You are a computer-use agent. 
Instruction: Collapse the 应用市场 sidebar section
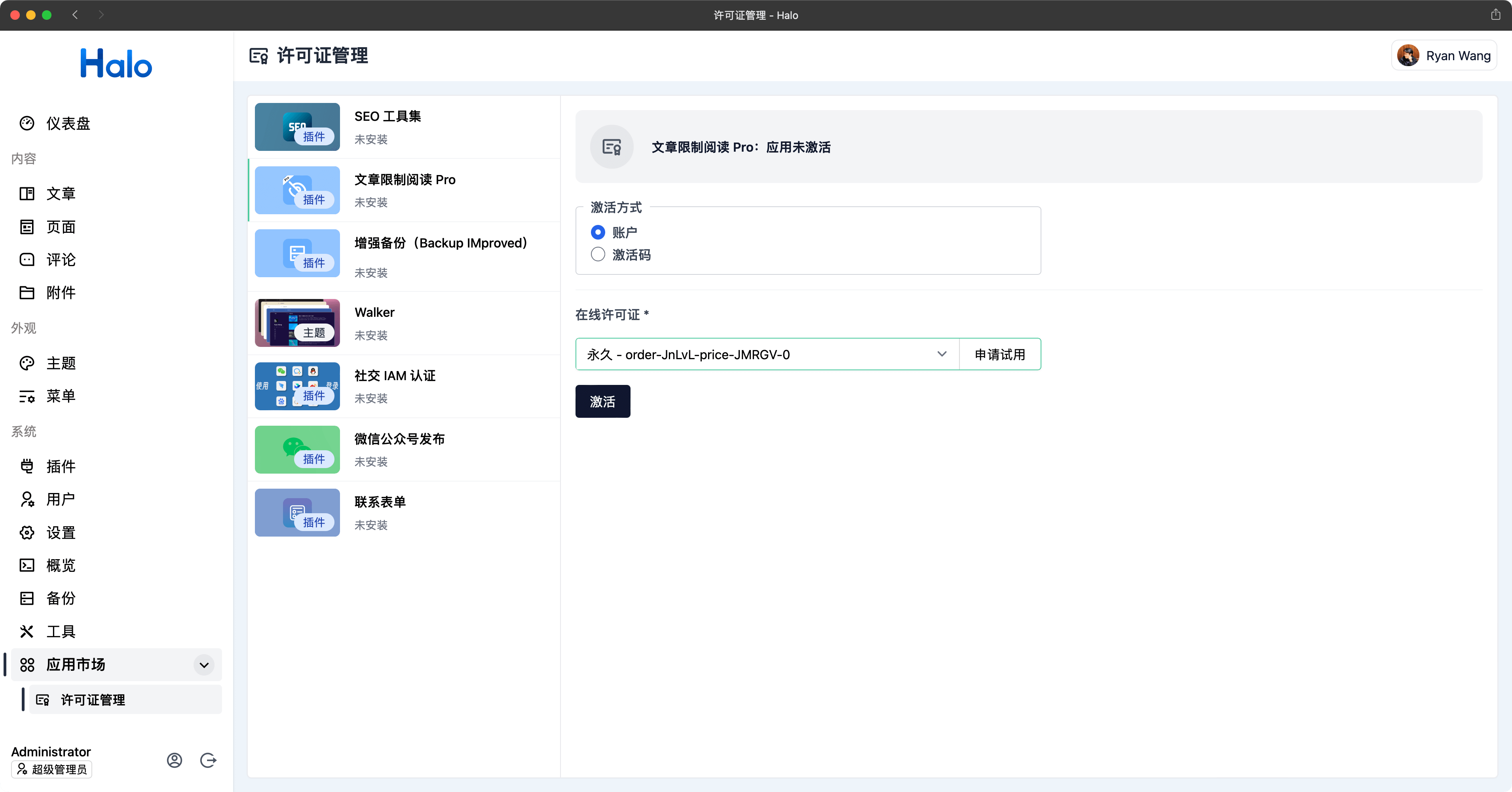(204, 665)
